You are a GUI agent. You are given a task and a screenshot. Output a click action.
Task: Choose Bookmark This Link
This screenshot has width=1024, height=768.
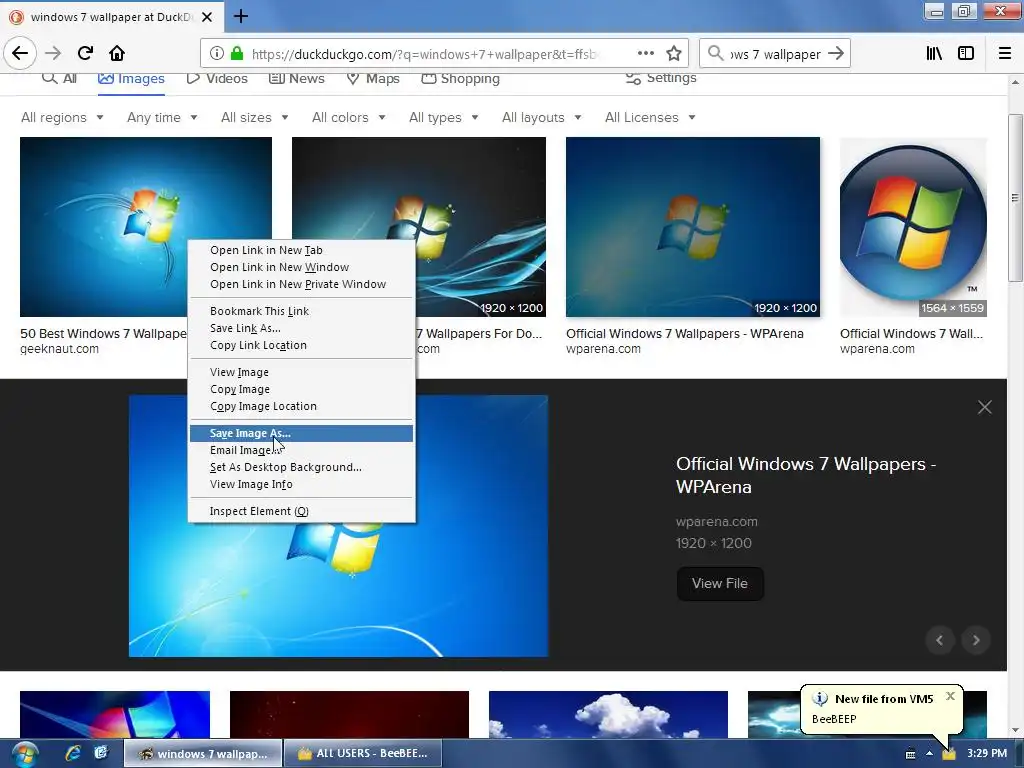[301, 312]
